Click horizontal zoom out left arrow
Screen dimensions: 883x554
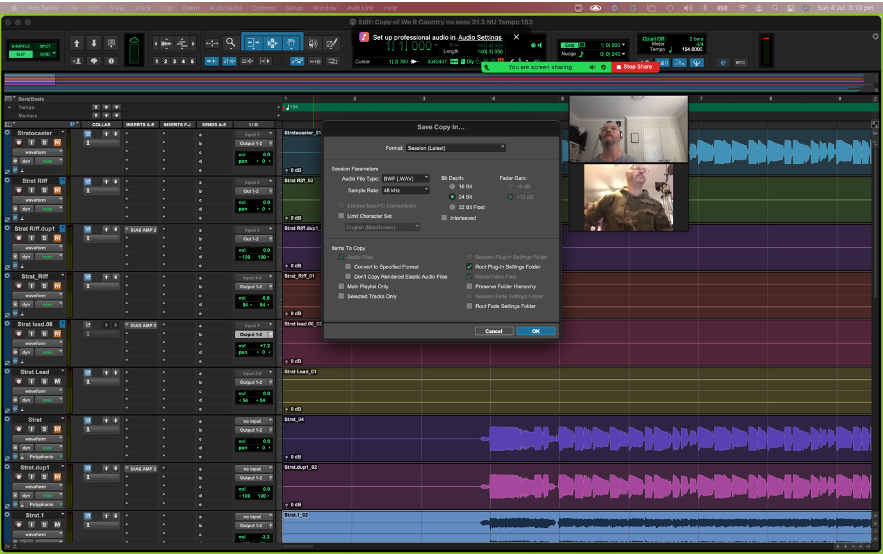click(x=156, y=43)
